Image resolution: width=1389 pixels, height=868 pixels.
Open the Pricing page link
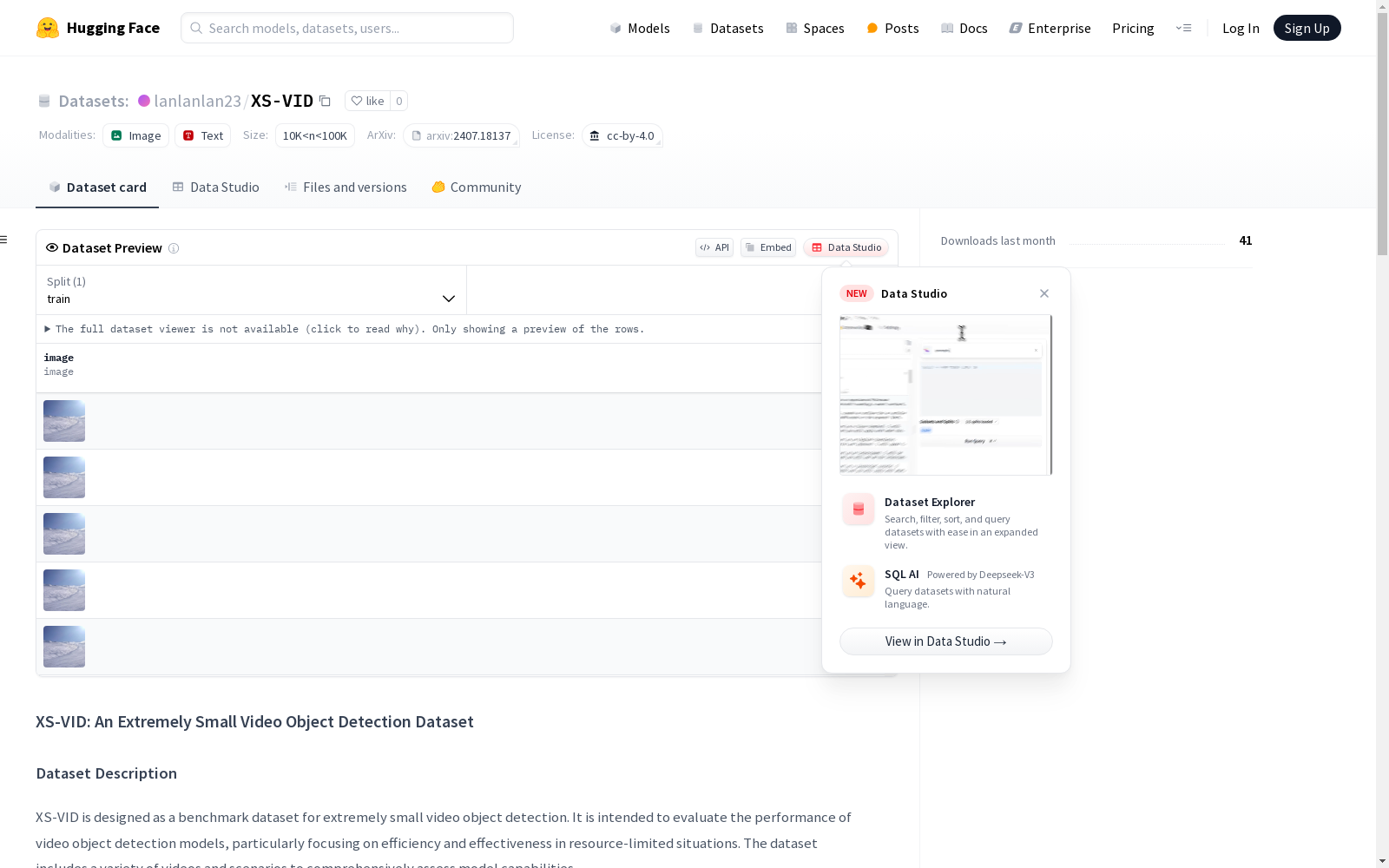[x=1133, y=28]
